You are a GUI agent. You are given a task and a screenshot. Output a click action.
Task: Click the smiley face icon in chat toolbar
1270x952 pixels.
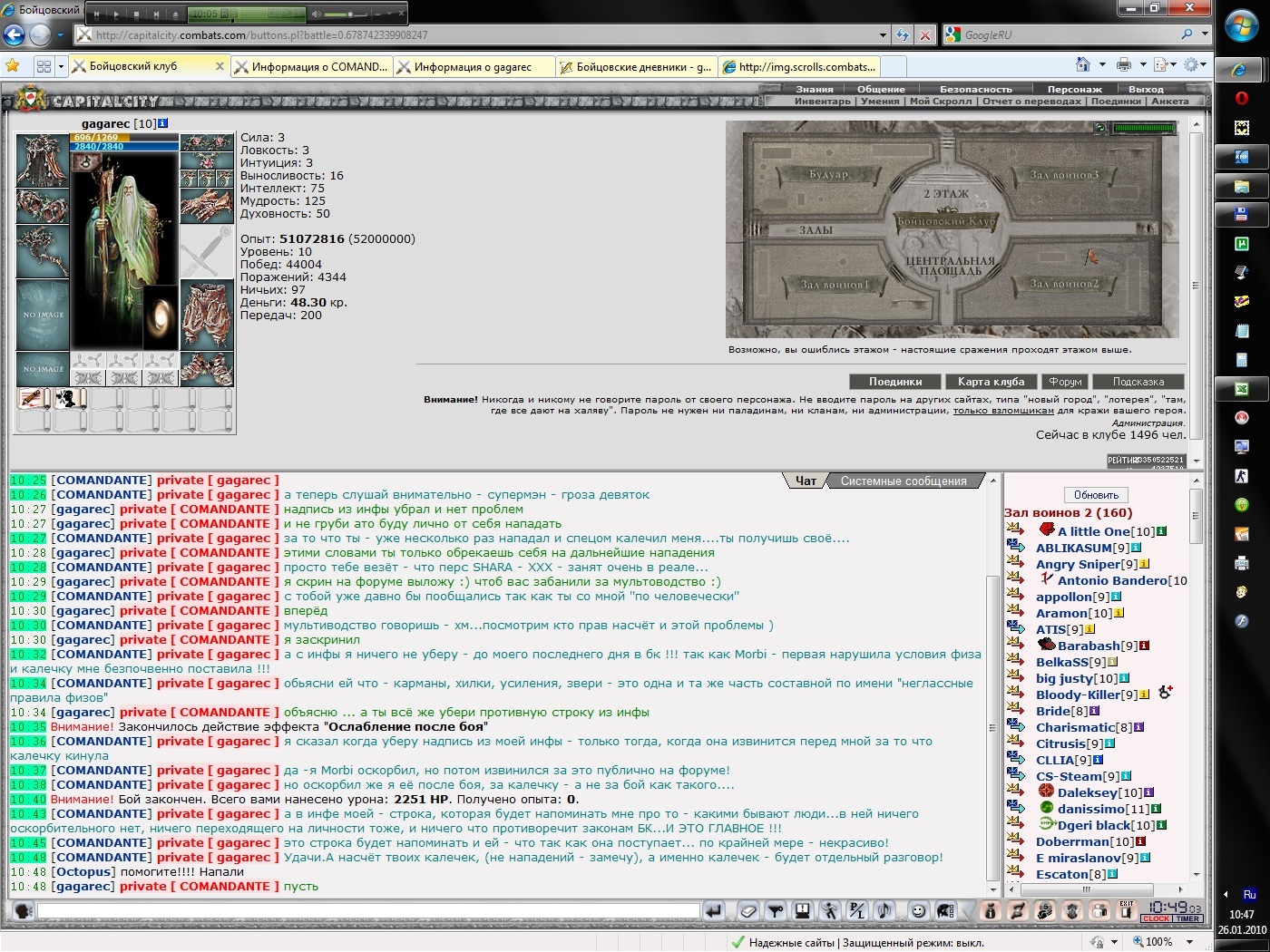click(x=918, y=910)
